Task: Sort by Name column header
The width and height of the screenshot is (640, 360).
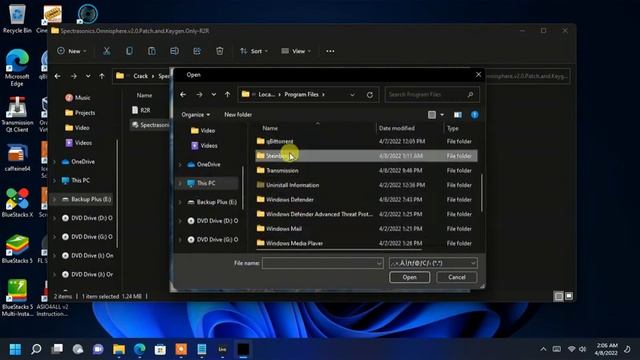Action: [270, 128]
